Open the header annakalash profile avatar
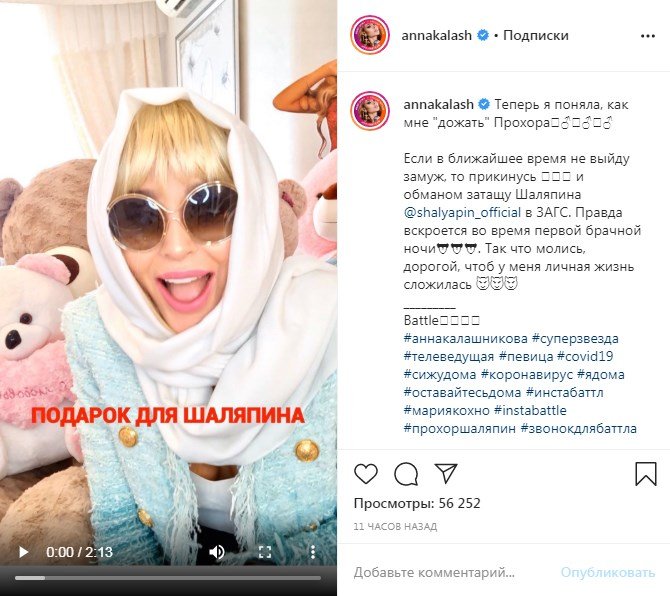The height and width of the screenshot is (596, 670). pos(370,35)
